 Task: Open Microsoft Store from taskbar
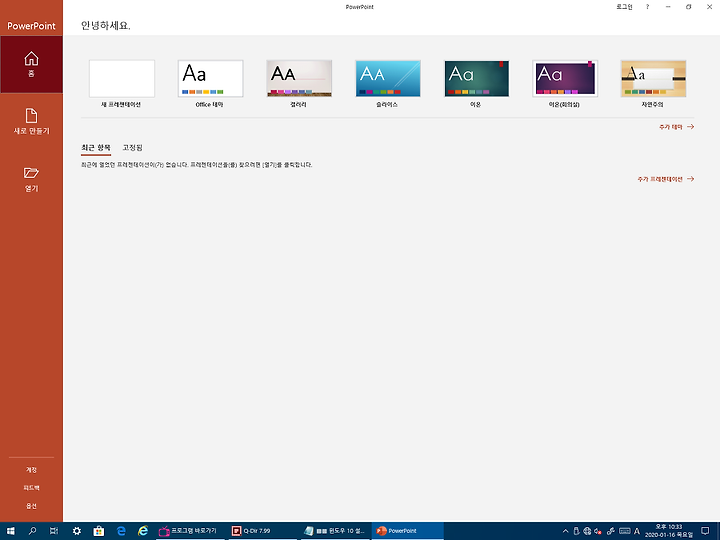click(x=99, y=531)
